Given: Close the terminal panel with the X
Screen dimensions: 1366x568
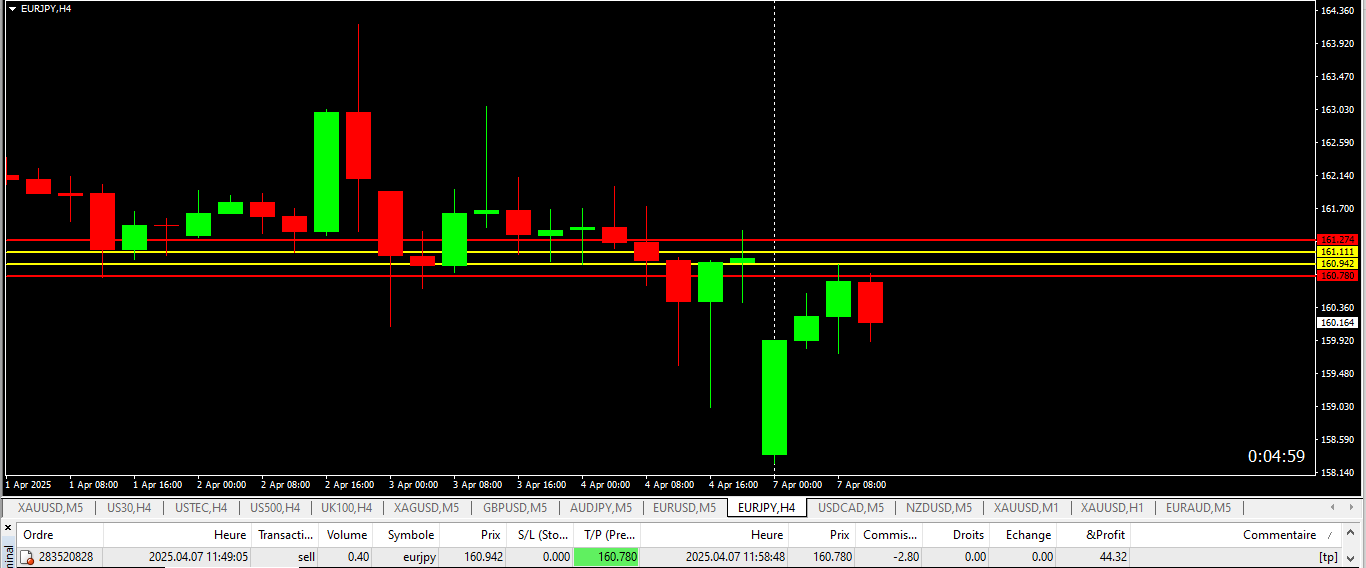Looking at the screenshot, I should click(8, 527).
